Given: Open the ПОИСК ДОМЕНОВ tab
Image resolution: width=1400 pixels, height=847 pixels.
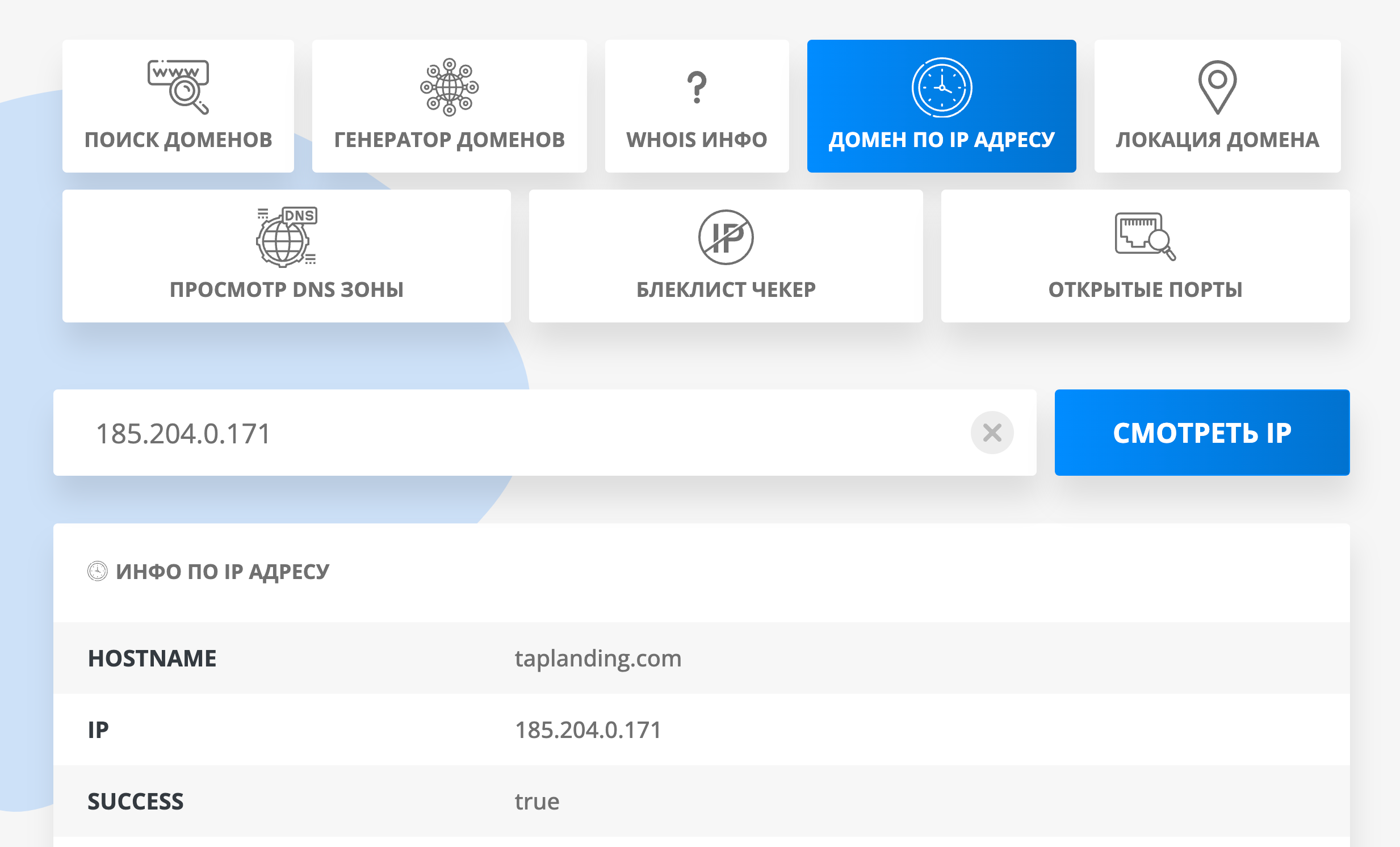Looking at the screenshot, I should (178, 140).
